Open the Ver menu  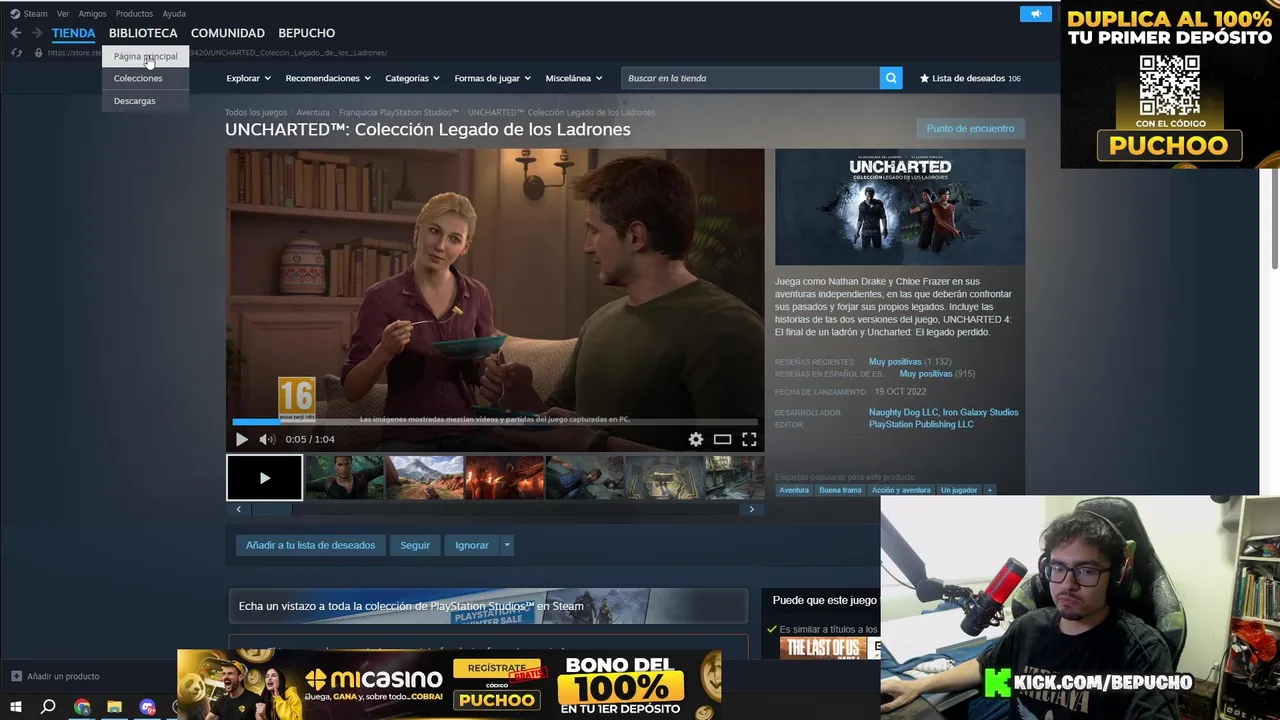[63, 14]
